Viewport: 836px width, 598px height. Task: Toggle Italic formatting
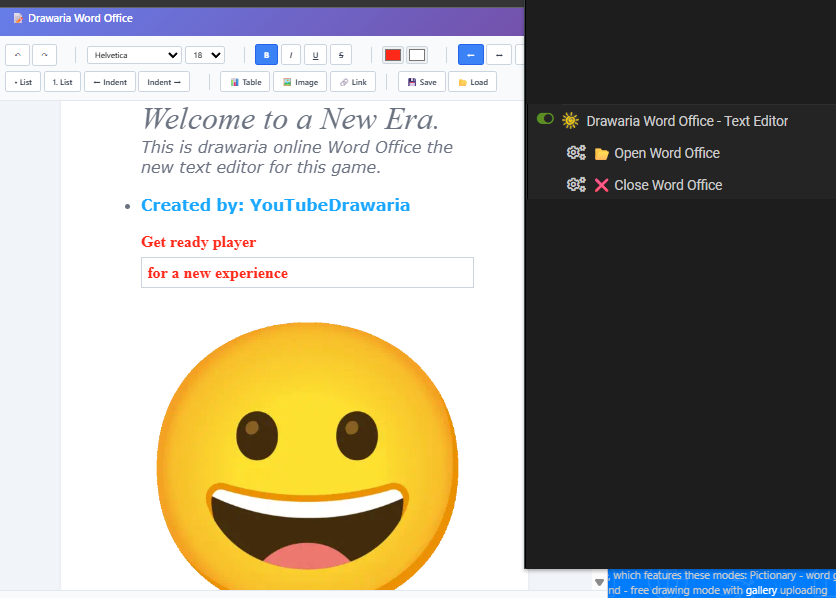tap(291, 55)
